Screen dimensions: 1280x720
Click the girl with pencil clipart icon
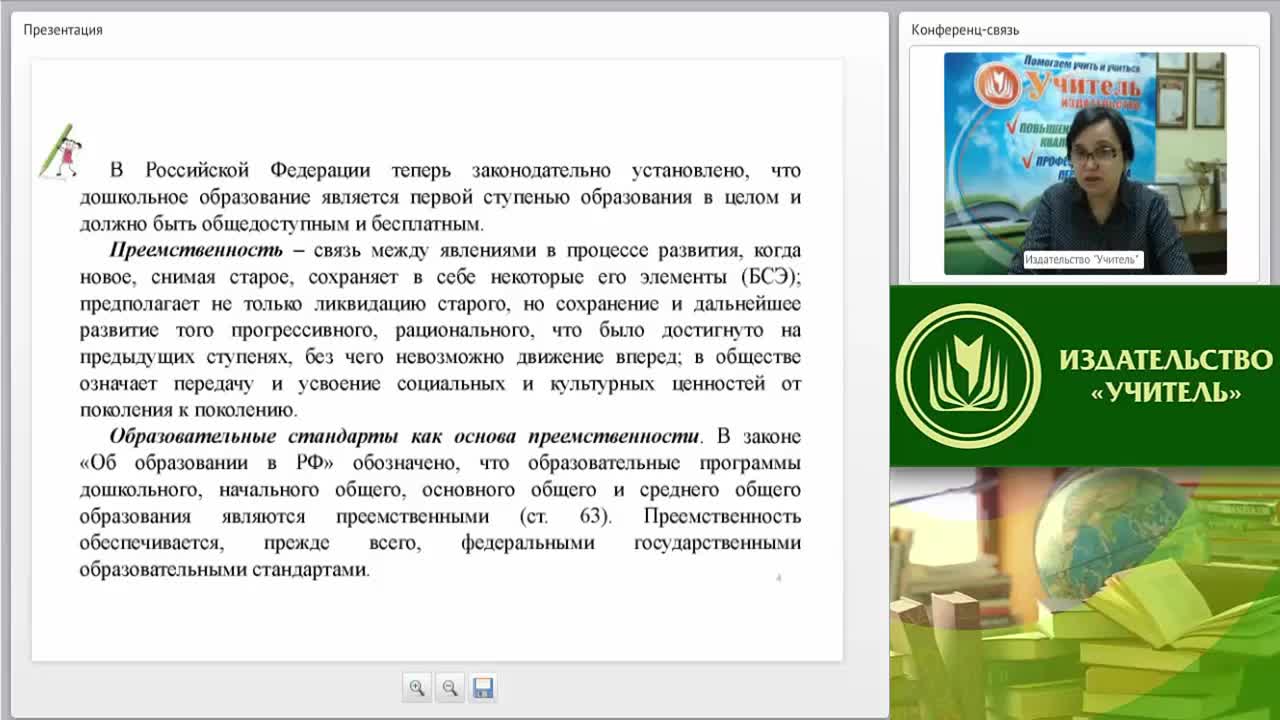(x=59, y=151)
